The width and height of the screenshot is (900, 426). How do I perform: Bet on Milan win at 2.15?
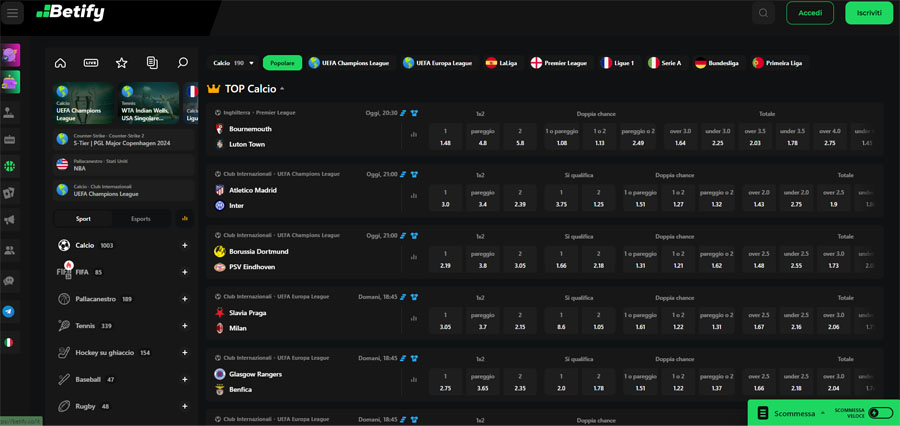point(520,321)
